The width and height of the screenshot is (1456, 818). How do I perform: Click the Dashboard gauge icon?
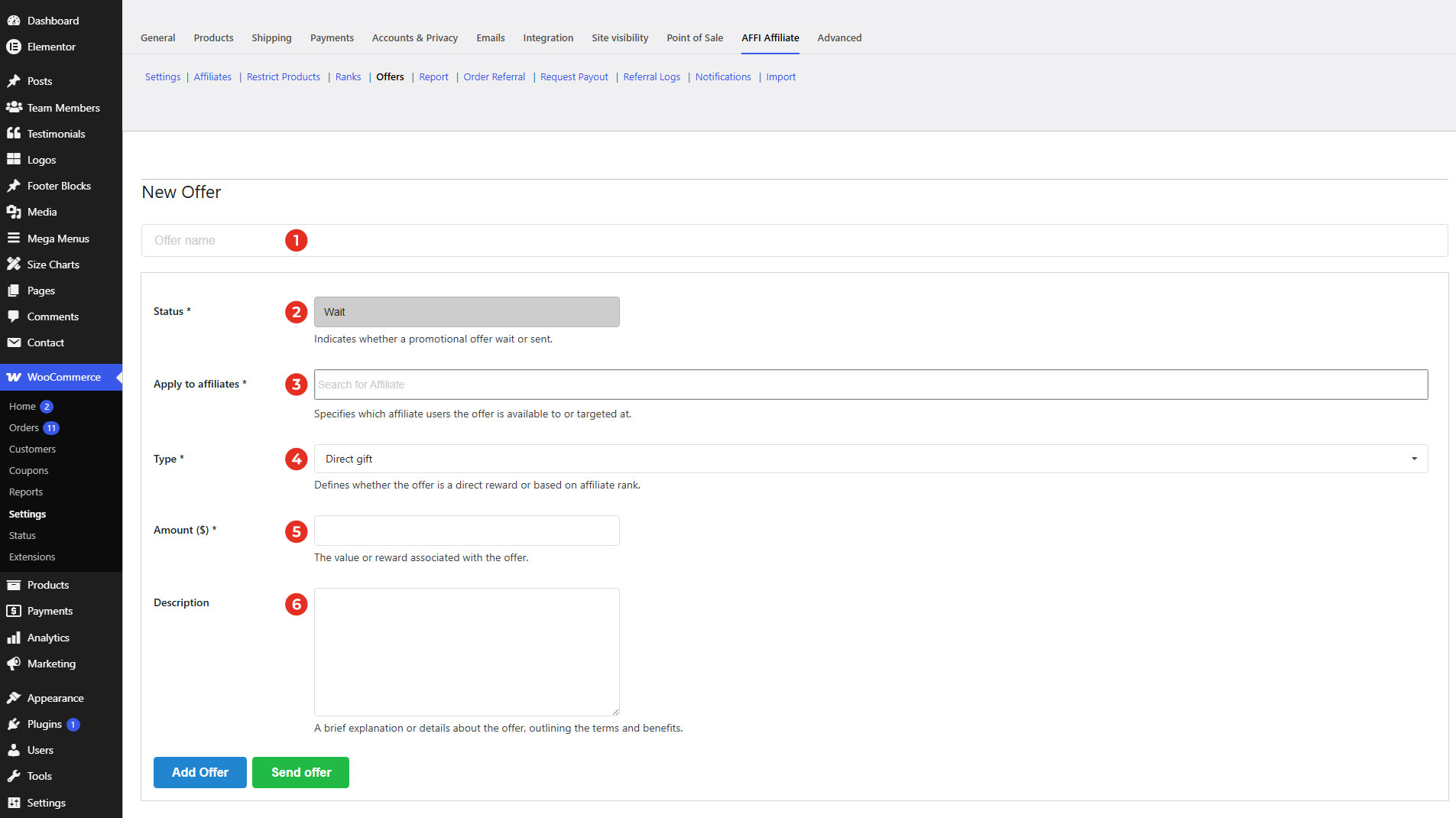tap(14, 21)
